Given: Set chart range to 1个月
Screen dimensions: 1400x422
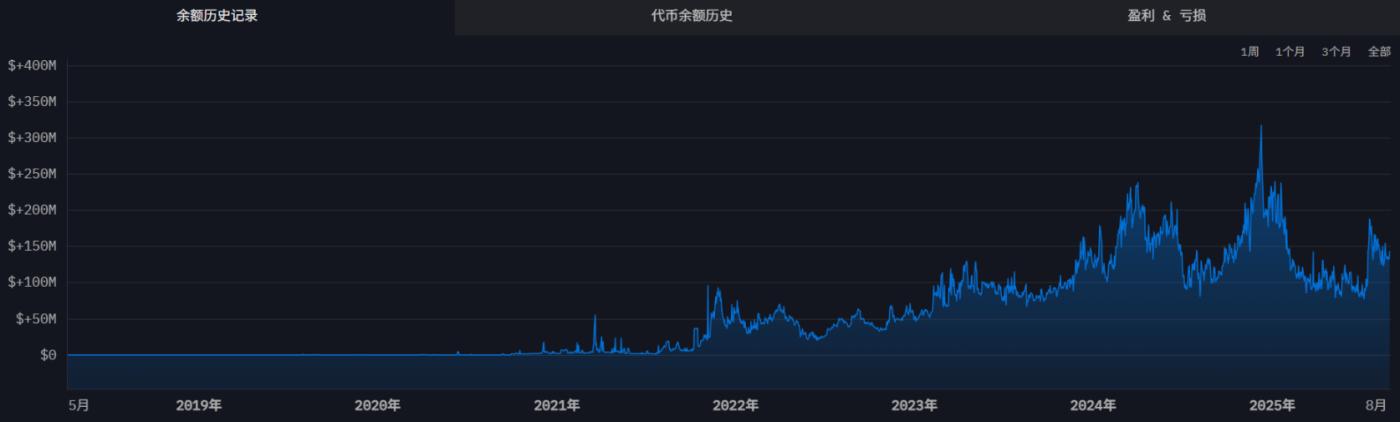Looking at the screenshot, I should point(1290,51).
